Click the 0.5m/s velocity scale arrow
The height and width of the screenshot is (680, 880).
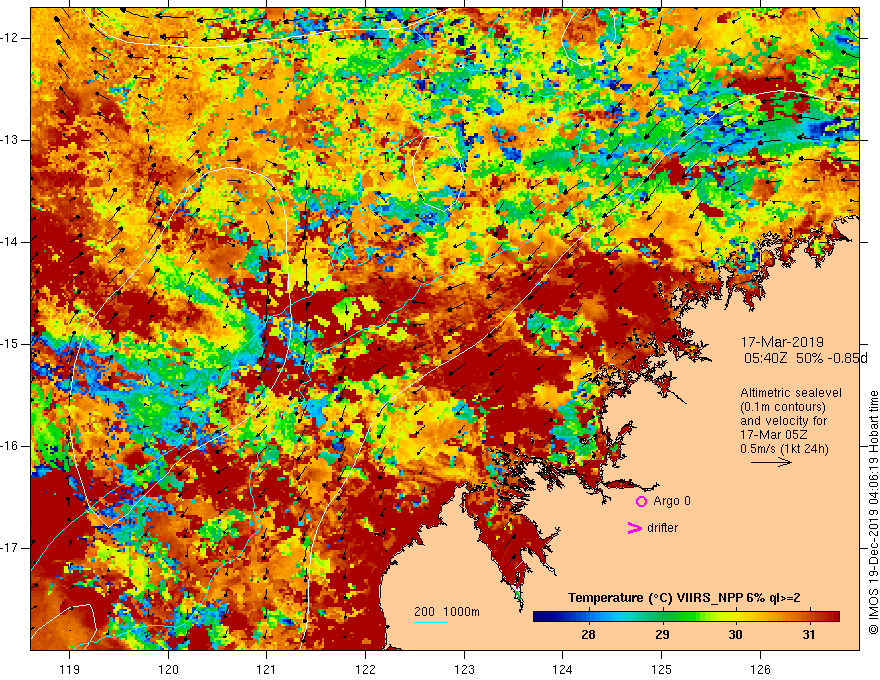pyautogui.click(x=771, y=462)
